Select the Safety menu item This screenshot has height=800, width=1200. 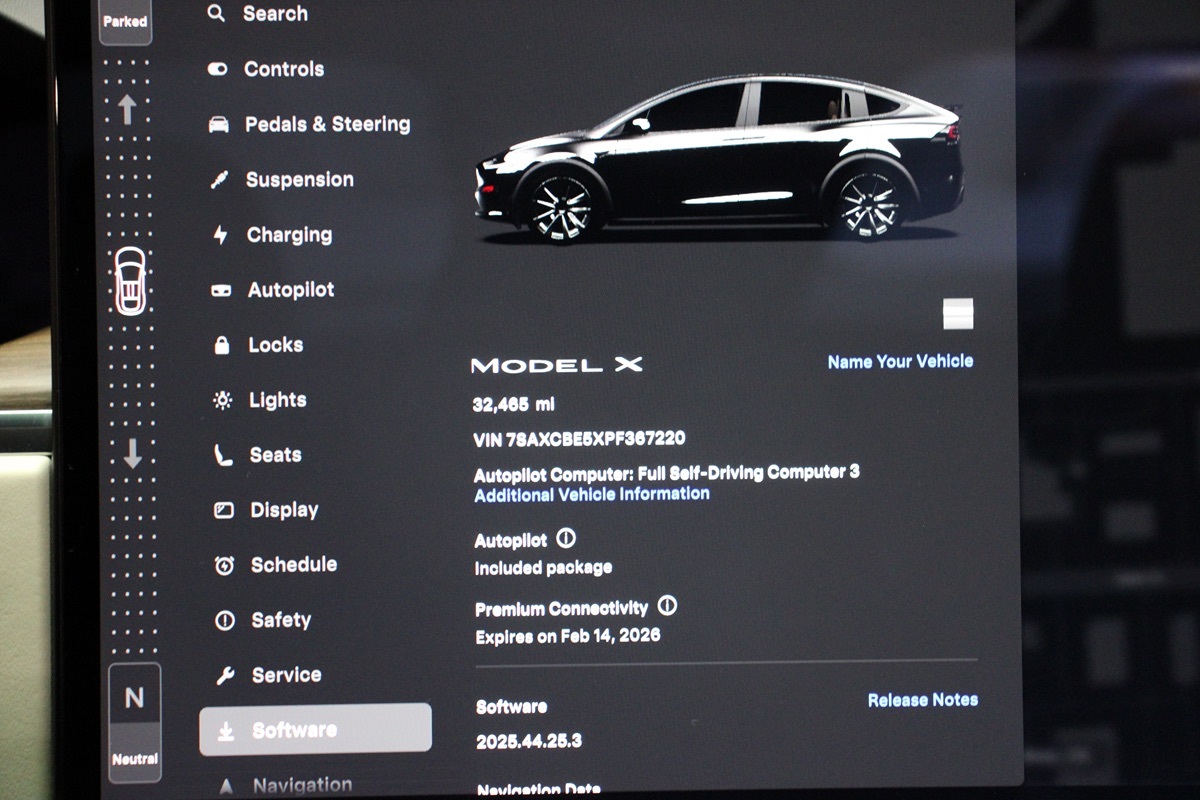coord(281,620)
